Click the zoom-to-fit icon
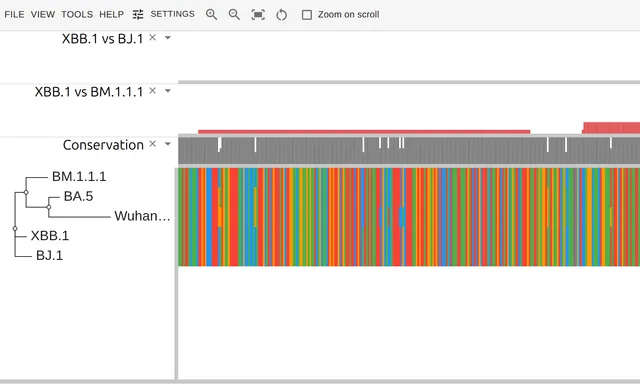The width and height of the screenshot is (640, 384). point(258,15)
